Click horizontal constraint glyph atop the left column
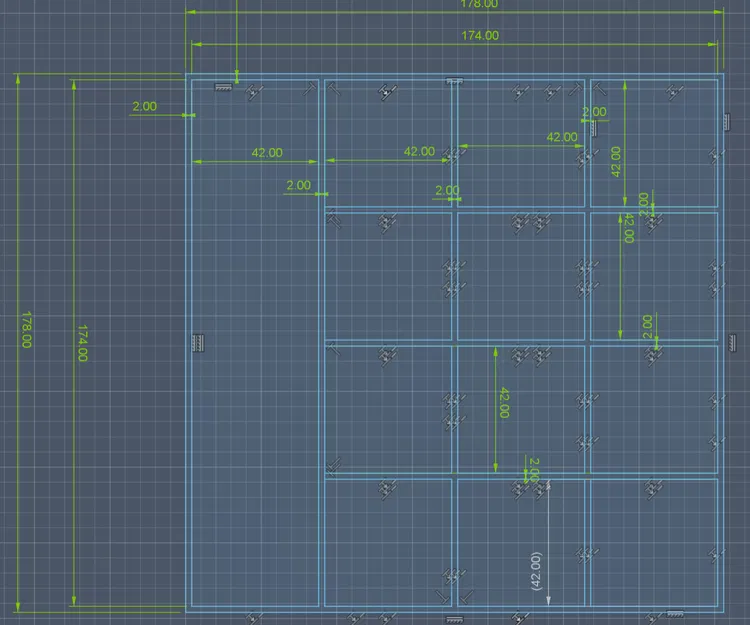Viewport: 750px width, 625px height. (223, 87)
